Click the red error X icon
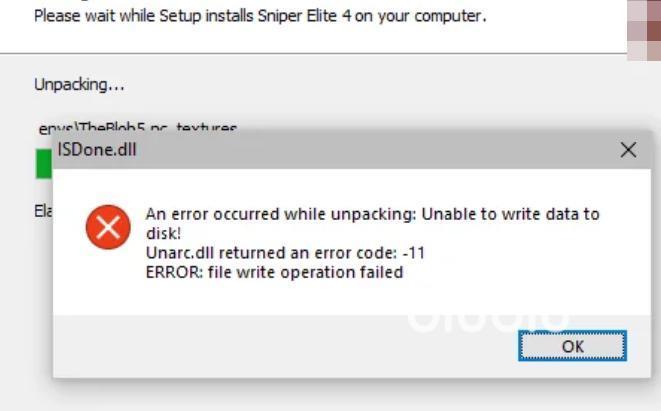This screenshot has height=411, width=661. 107,227
